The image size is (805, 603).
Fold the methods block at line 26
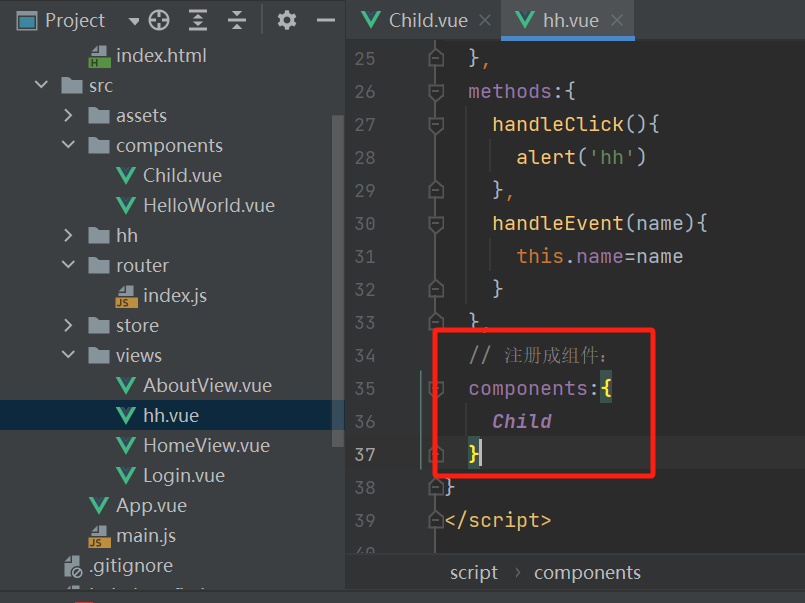tap(436, 92)
